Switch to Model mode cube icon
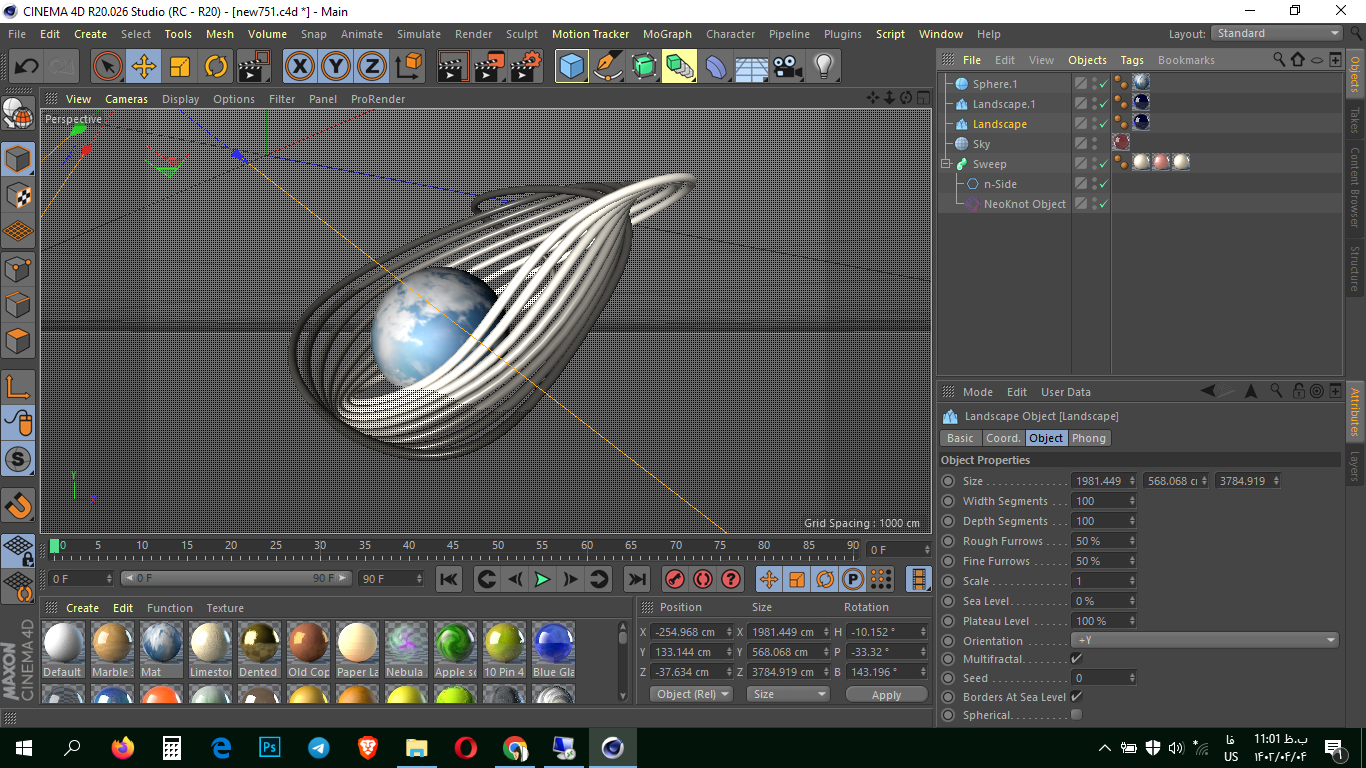1366x768 pixels. [19, 160]
